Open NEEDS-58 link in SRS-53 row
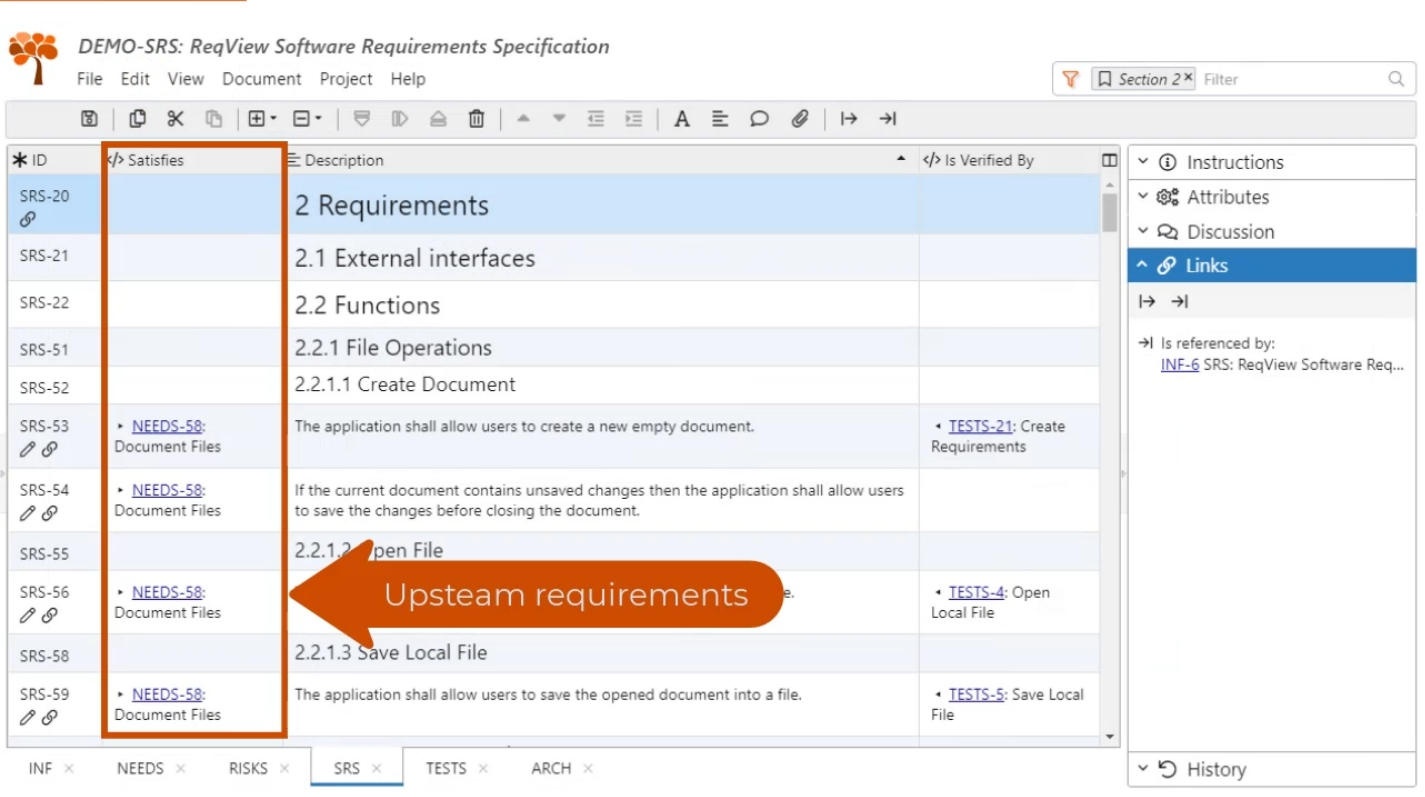This screenshot has width=1425, height=797. coord(167,426)
